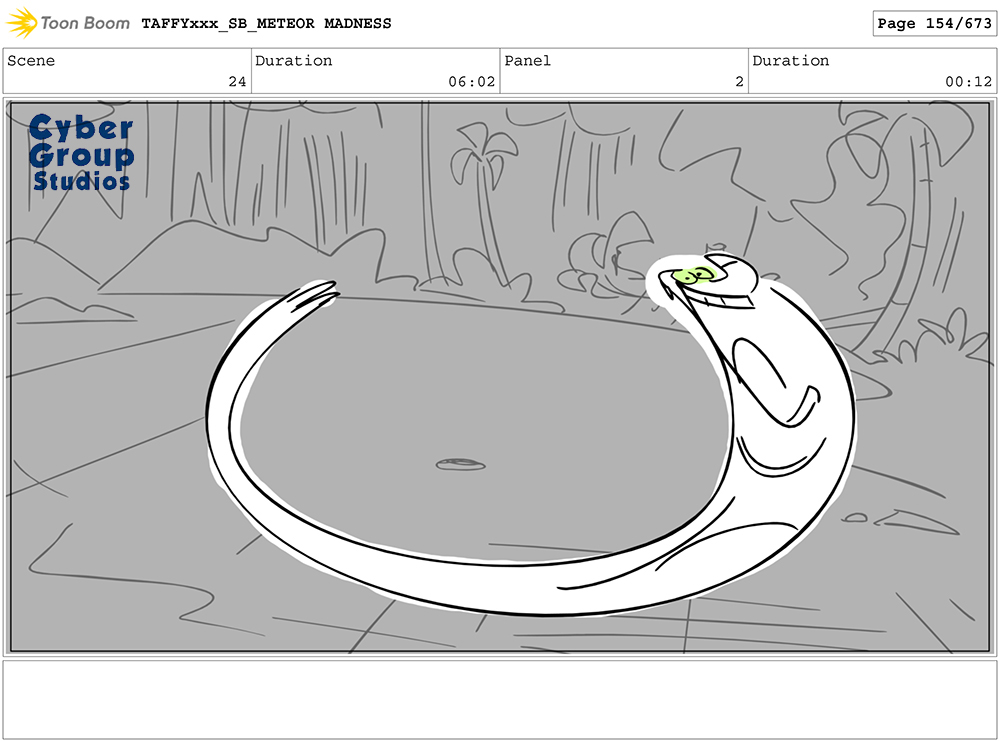The height and width of the screenshot is (742, 1000).
Task: Select the title text TAFFYxxx_SB_METEOR MADNESS
Action: [x=267, y=24]
